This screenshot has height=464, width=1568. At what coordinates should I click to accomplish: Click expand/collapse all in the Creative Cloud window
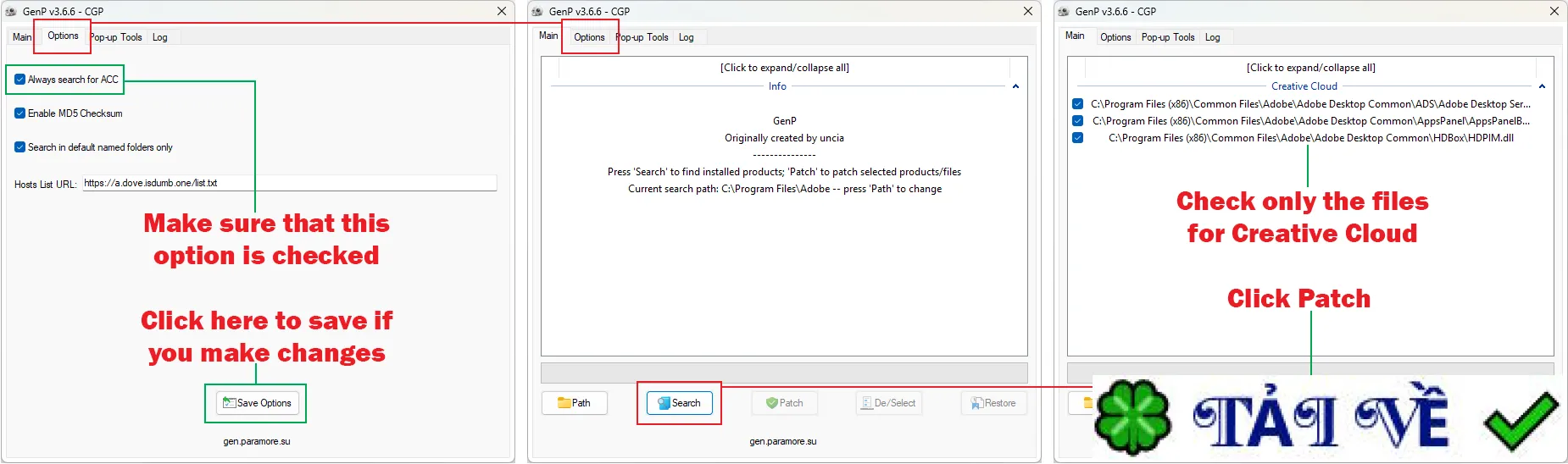pyautogui.click(x=1311, y=68)
